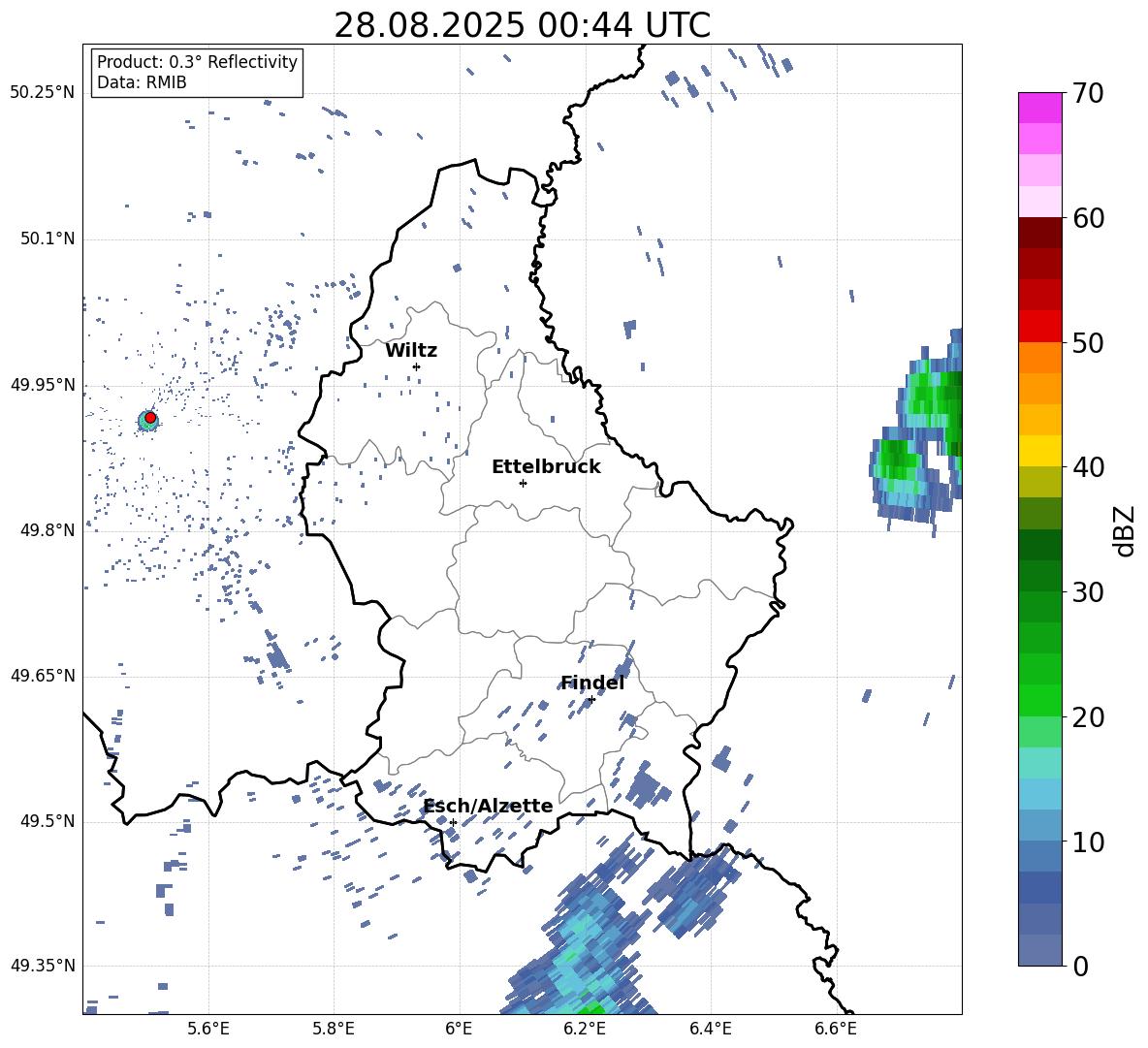Click the 5.8°E longitude label

(x=334, y=1029)
